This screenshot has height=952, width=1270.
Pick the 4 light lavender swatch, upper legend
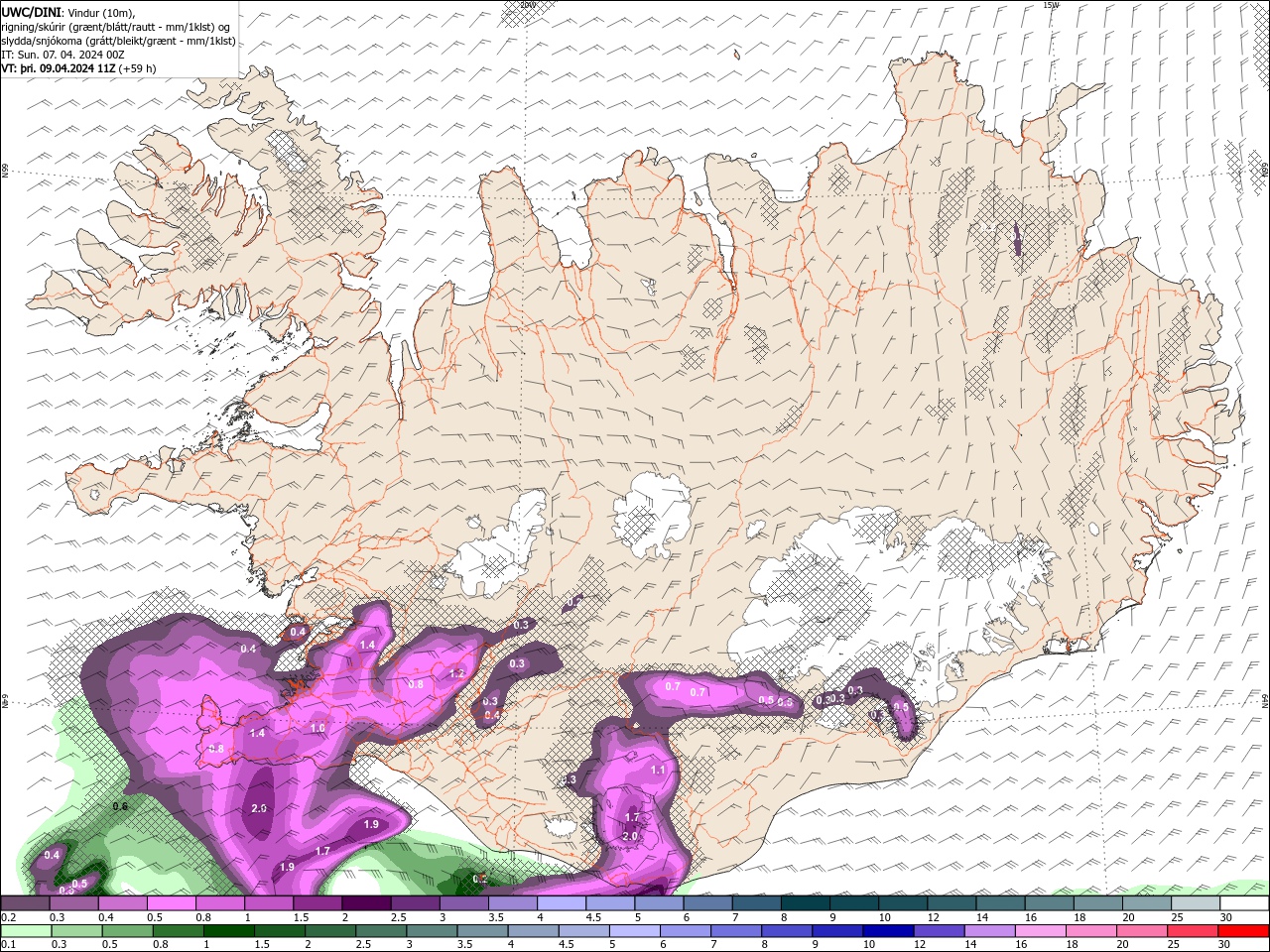[563, 903]
